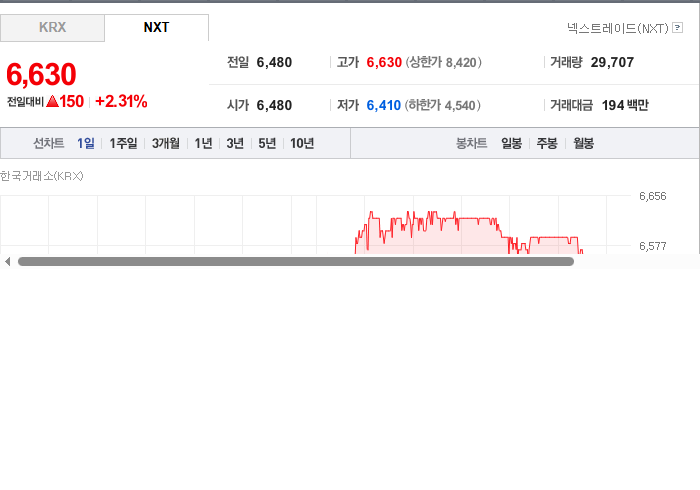Click the 상한가 8,420 text
This screenshot has width=700, height=490.
[443, 62]
